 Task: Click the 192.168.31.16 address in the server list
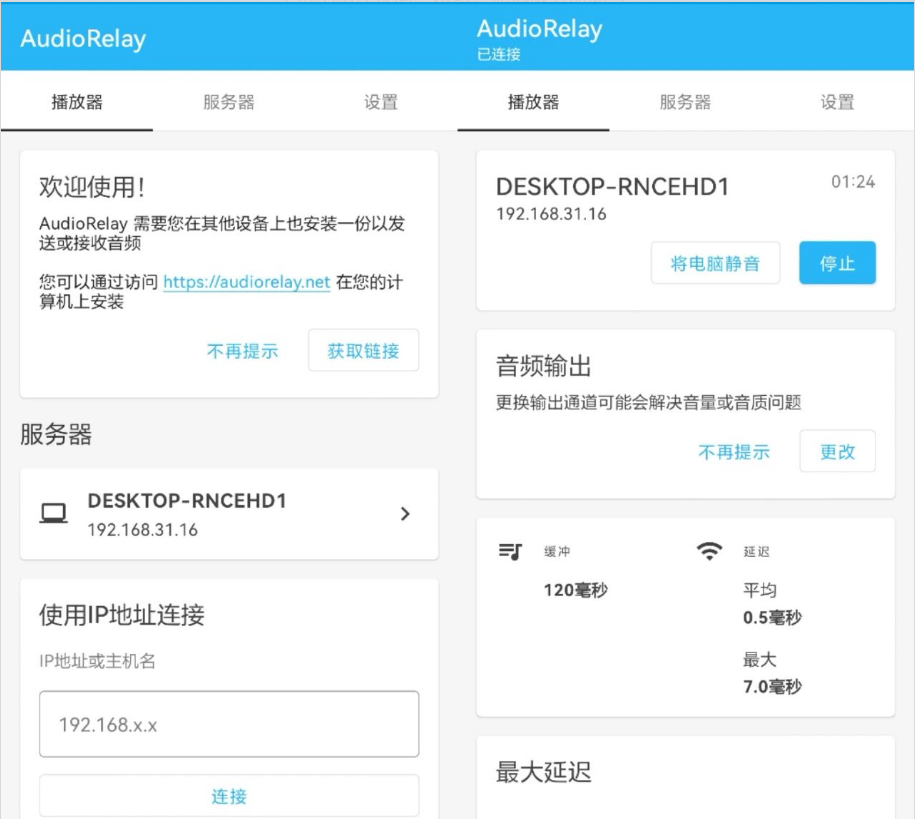pyautogui.click(x=142, y=529)
